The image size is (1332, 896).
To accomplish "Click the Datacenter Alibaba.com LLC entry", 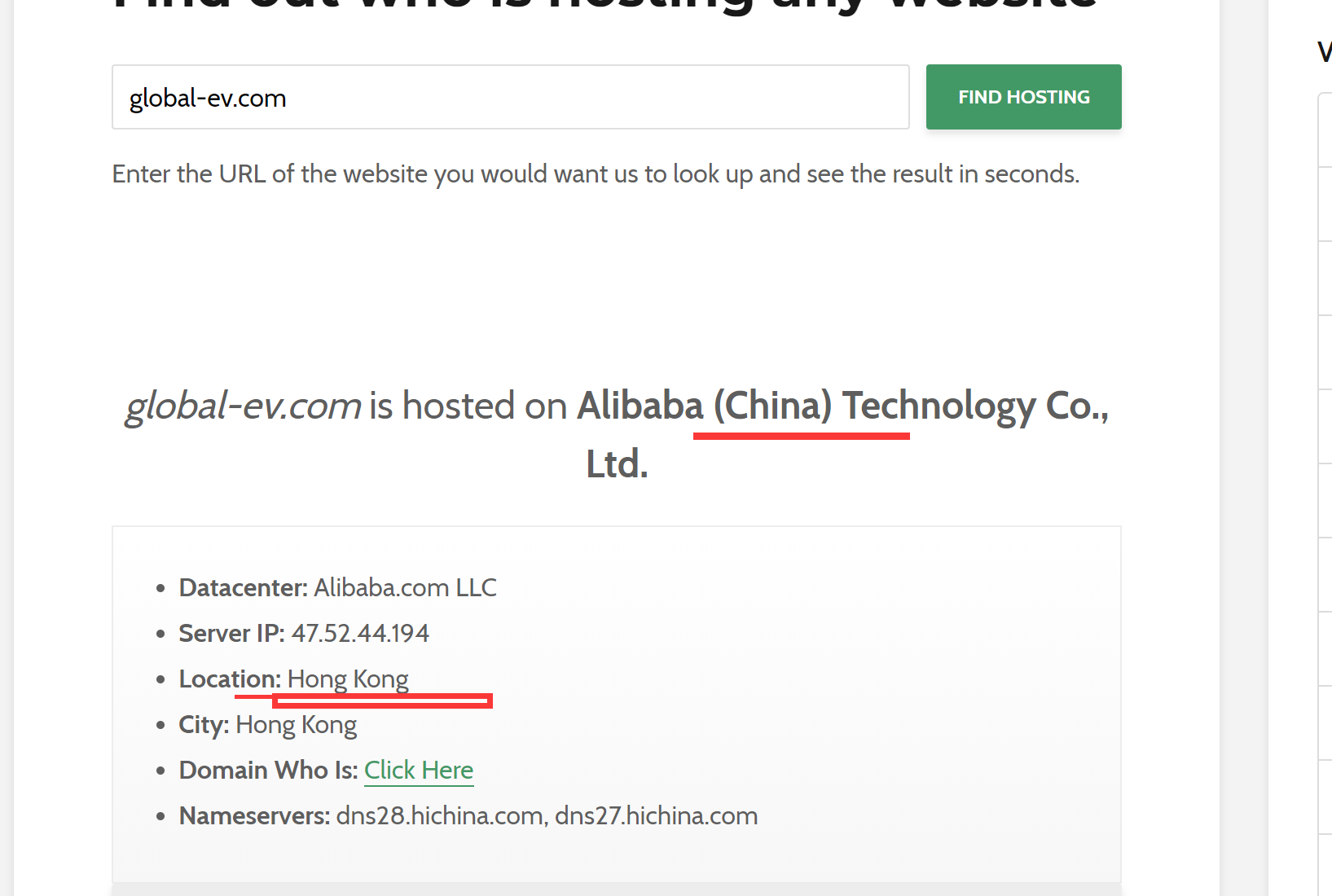I will pyautogui.click(x=338, y=587).
